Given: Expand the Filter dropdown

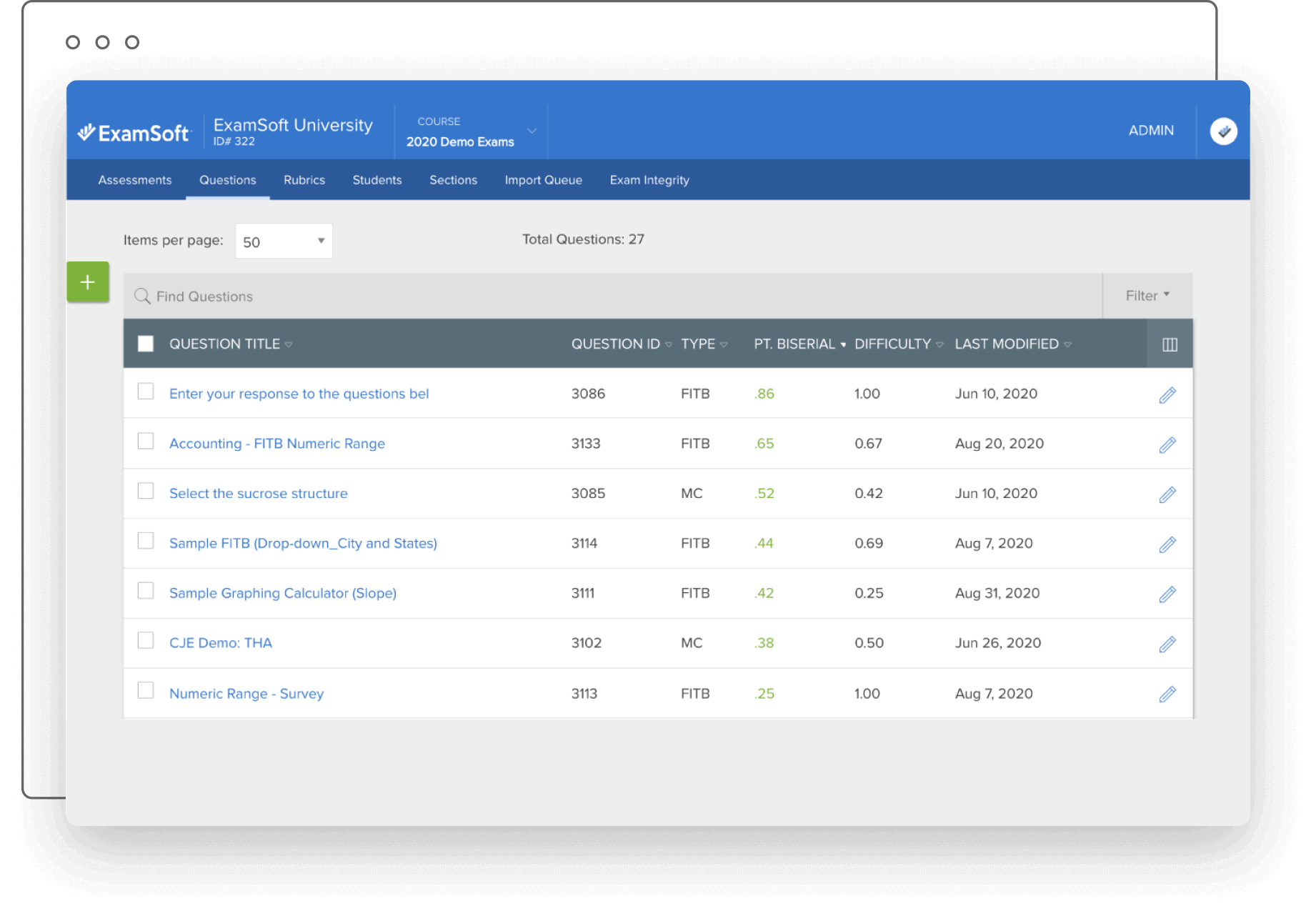Looking at the screenshot, I should click(x=1147, y=295).
